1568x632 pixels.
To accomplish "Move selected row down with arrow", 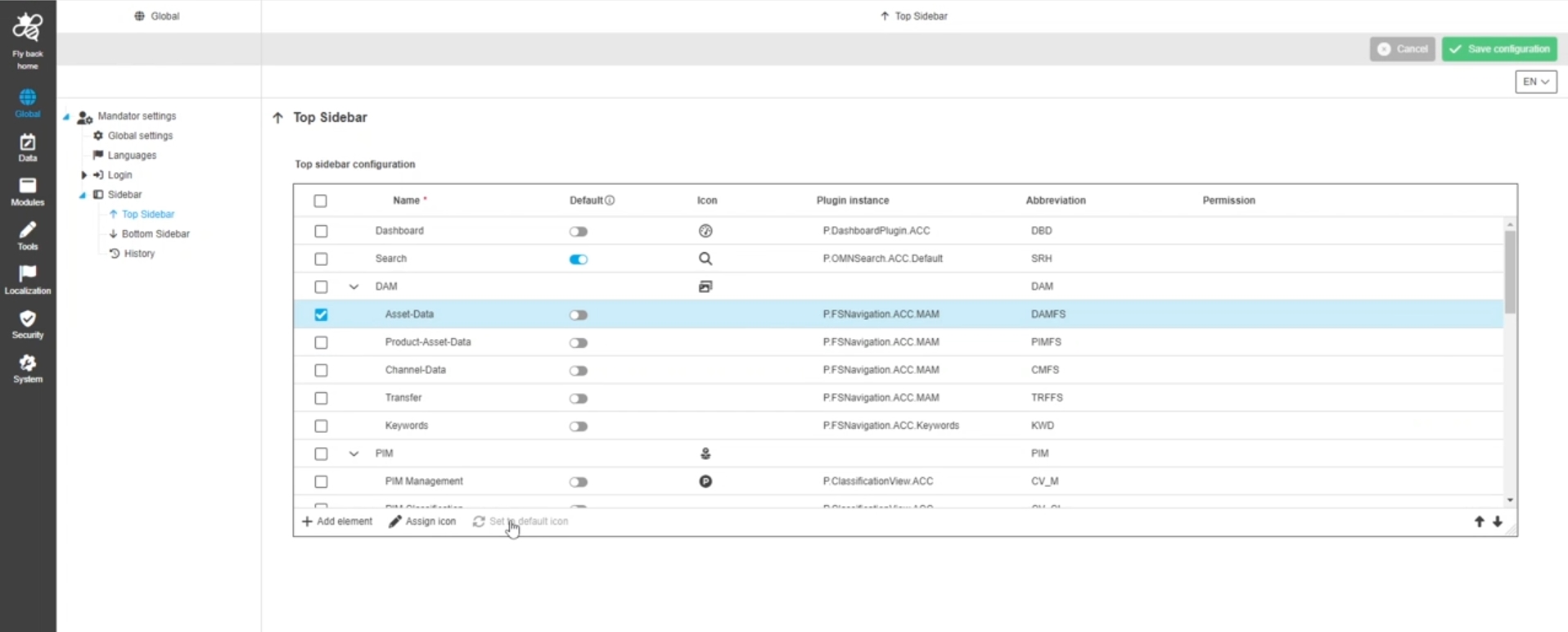I will pos(1498,521).
